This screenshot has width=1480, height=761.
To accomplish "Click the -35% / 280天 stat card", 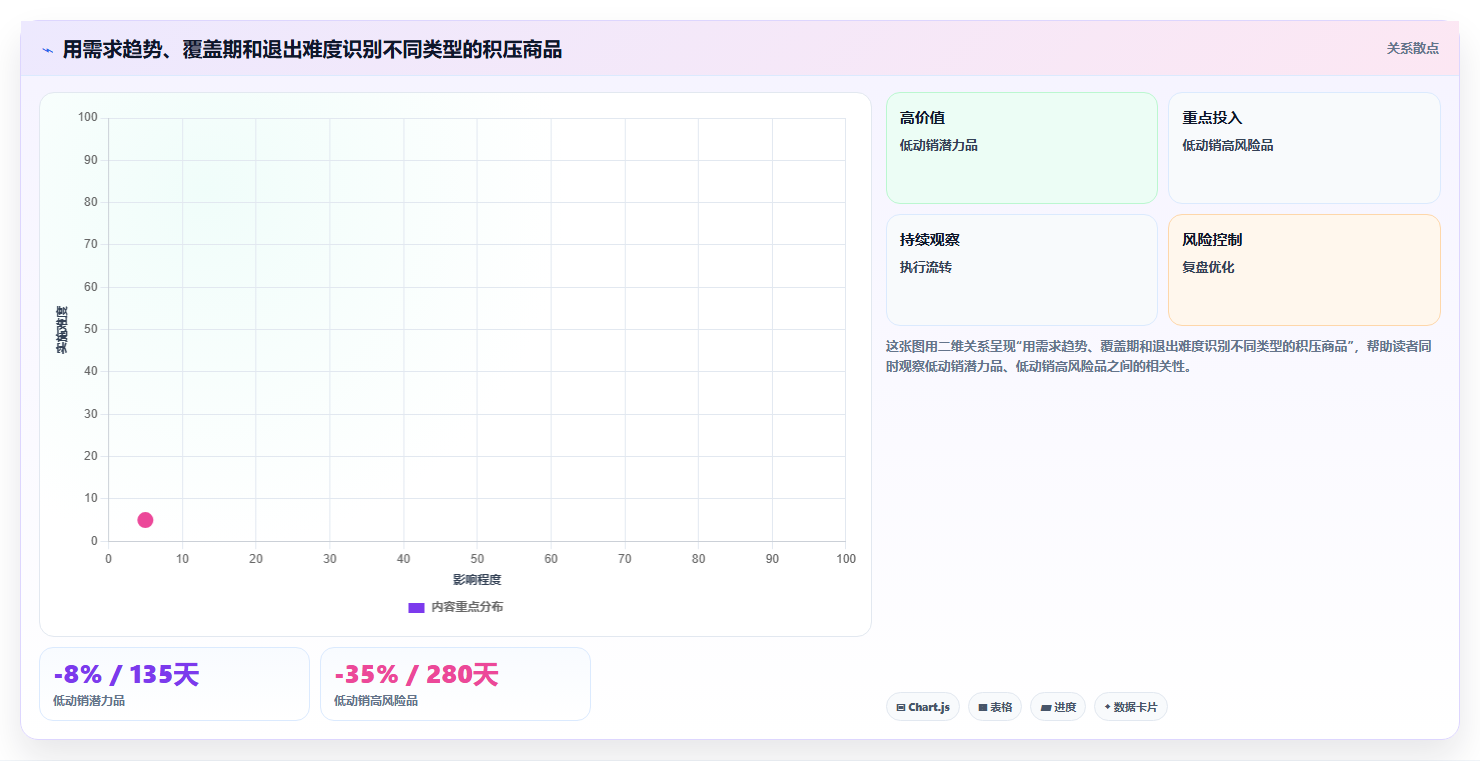I will (x=455, y=684).
